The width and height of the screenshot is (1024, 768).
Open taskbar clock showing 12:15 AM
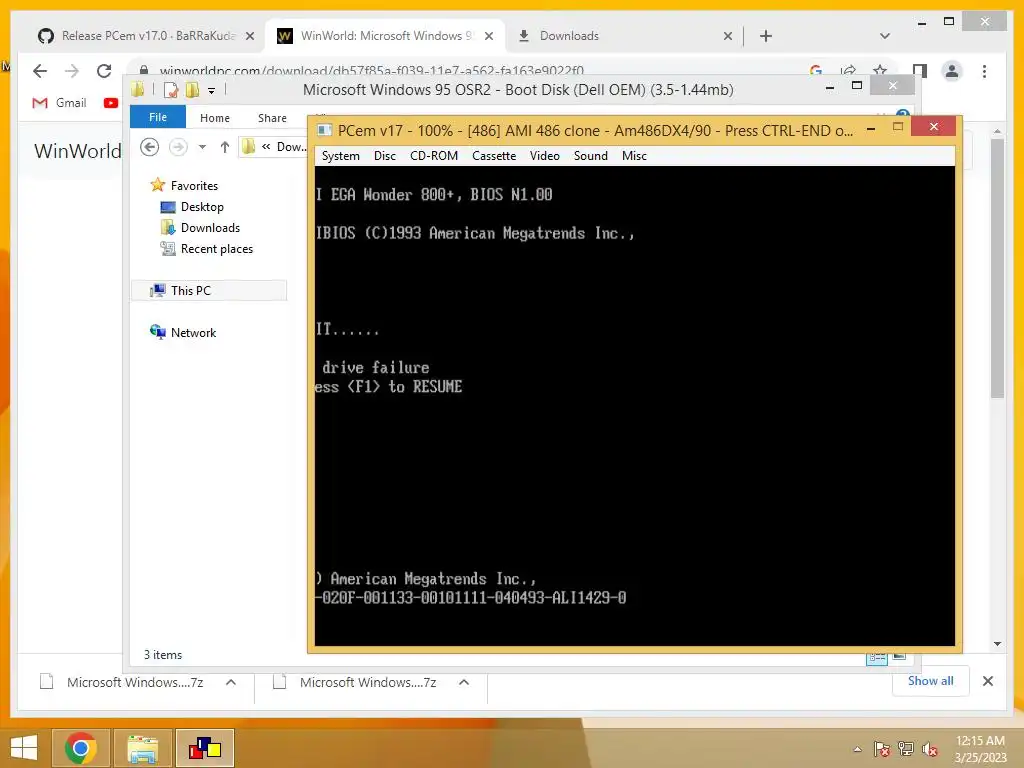980,749
